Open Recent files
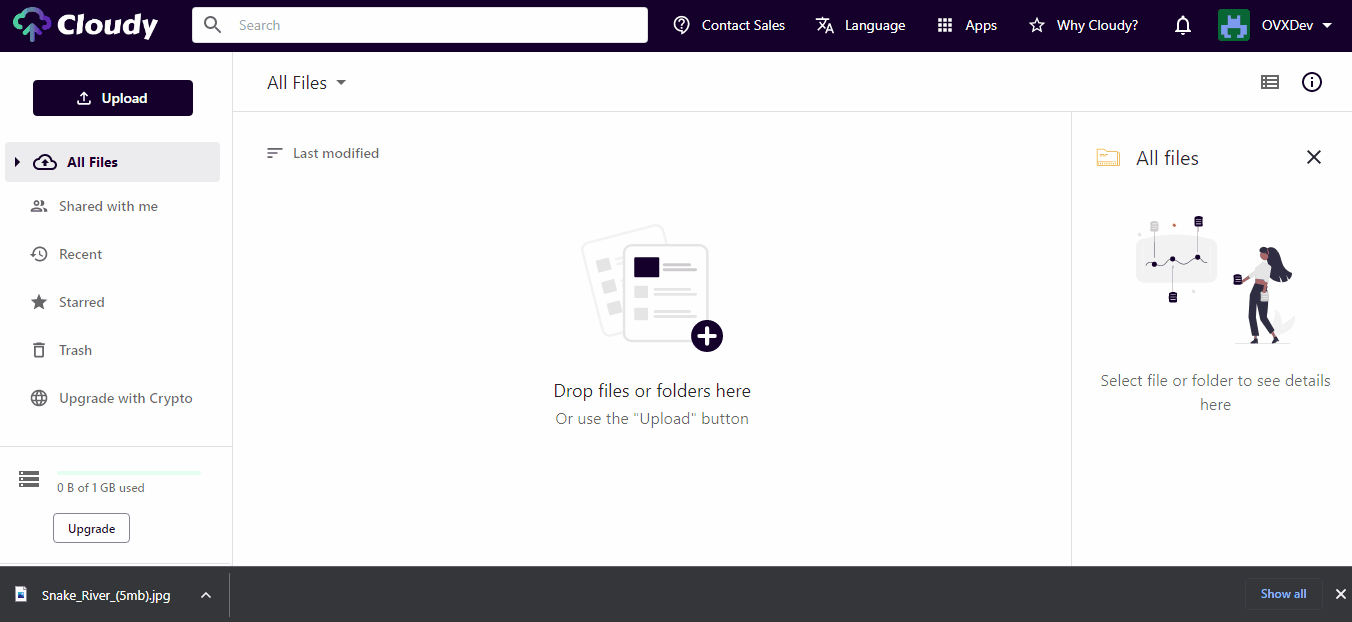This screenshot has height=622, width=1352. [80, 254]
